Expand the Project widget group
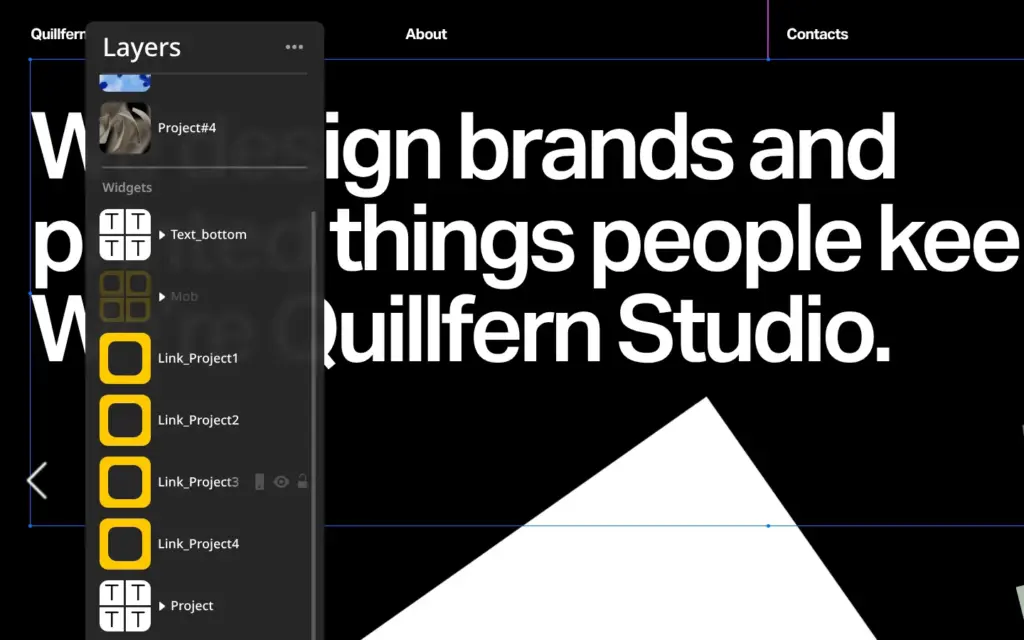Viewport: 1024px width, 640px height. 162,606
